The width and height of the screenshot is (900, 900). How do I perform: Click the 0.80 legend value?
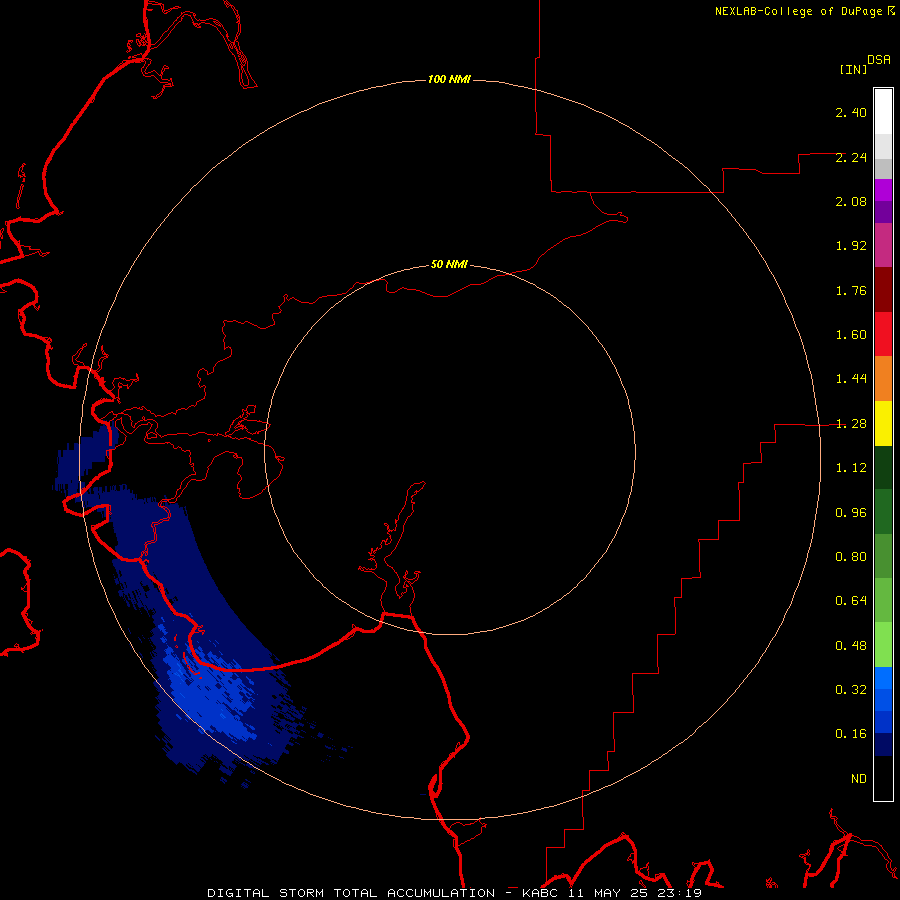click(x=851, y=557)
